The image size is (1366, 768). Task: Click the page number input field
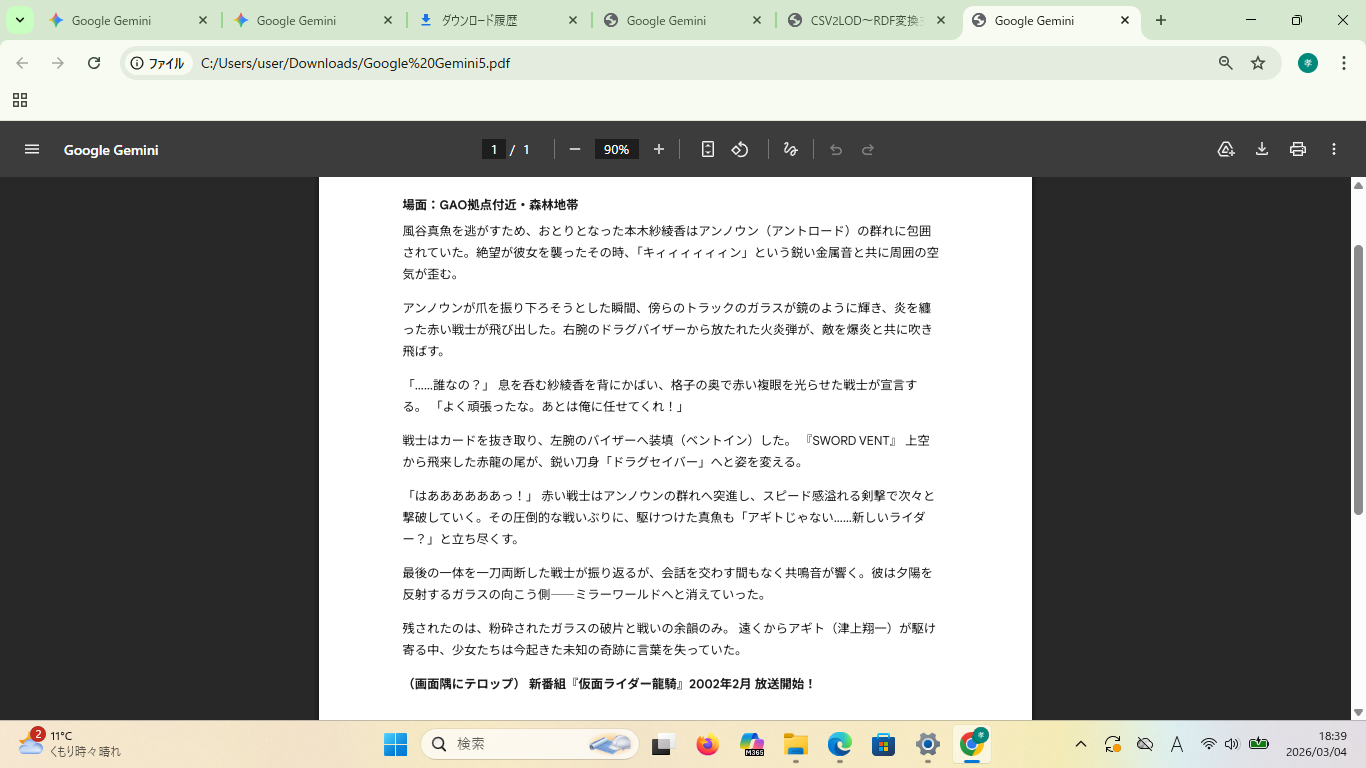coord(493,149)
